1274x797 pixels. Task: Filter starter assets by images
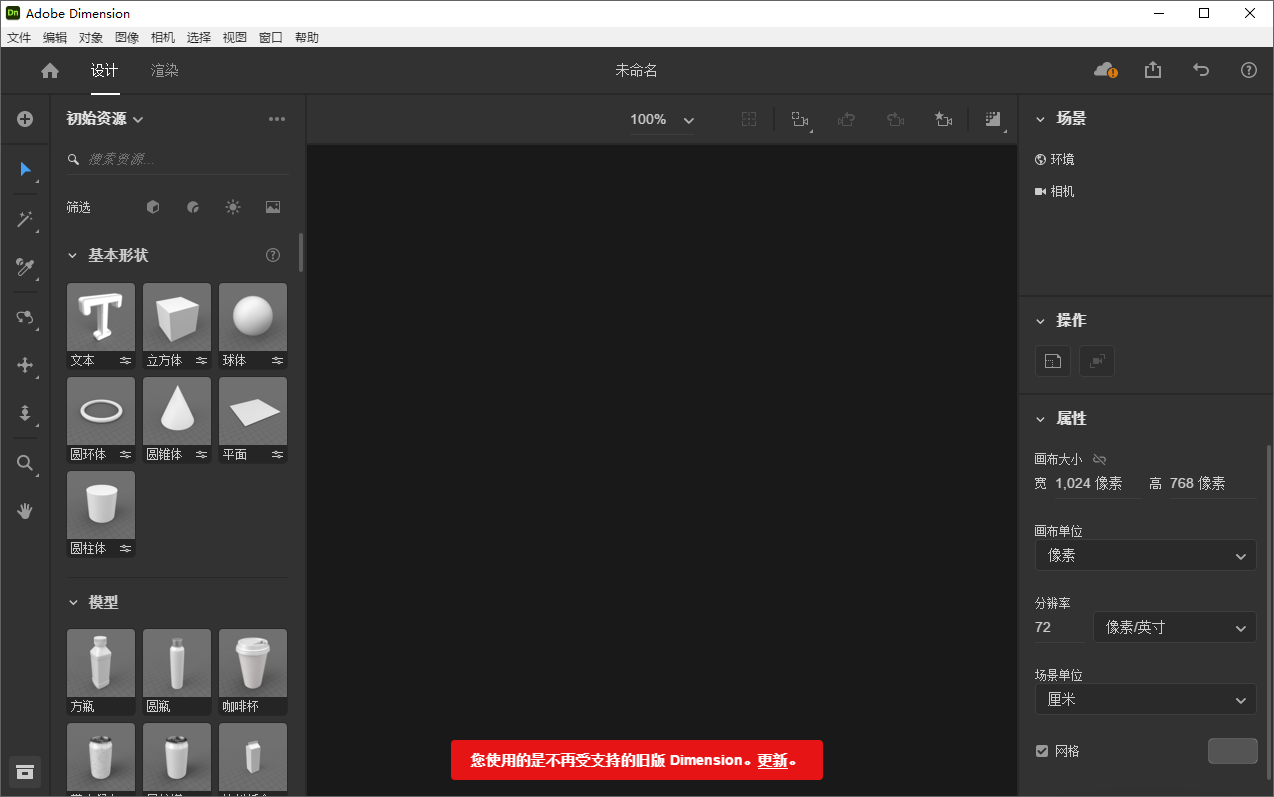272,207
